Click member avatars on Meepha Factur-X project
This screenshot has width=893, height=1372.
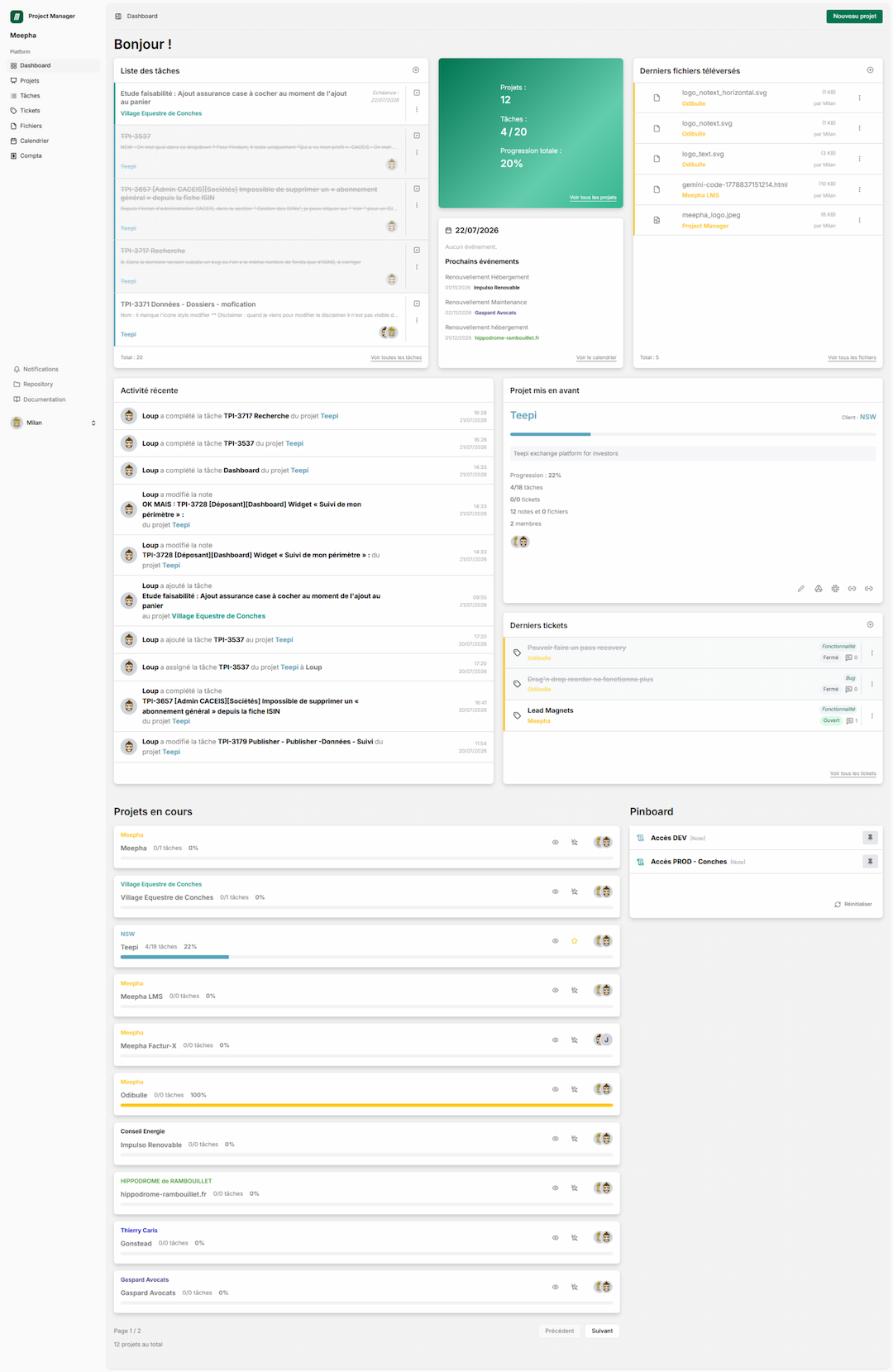[604, 1040]
